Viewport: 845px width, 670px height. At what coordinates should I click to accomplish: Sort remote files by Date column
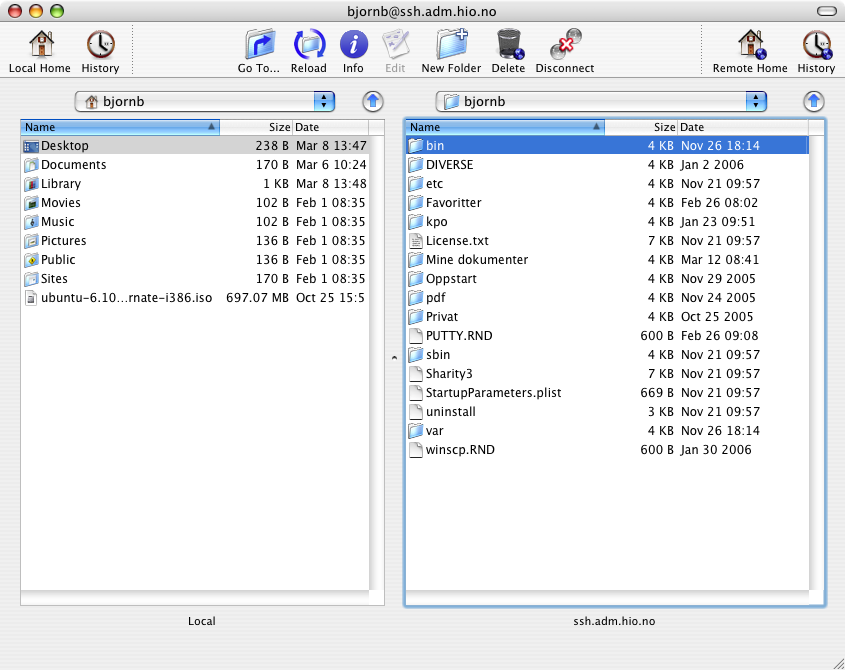743,127
